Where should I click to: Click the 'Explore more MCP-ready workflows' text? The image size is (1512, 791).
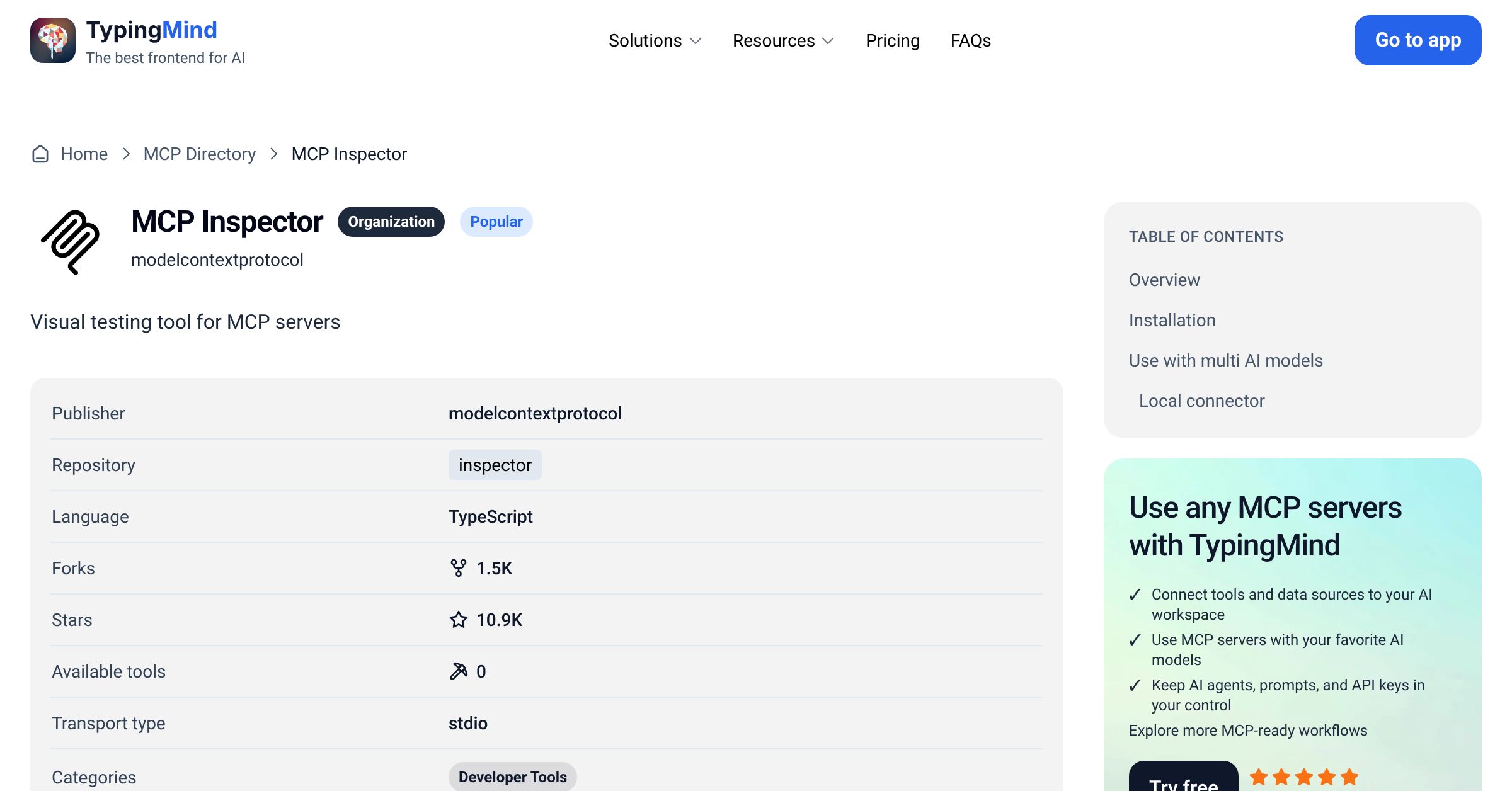click(1248, 731)
